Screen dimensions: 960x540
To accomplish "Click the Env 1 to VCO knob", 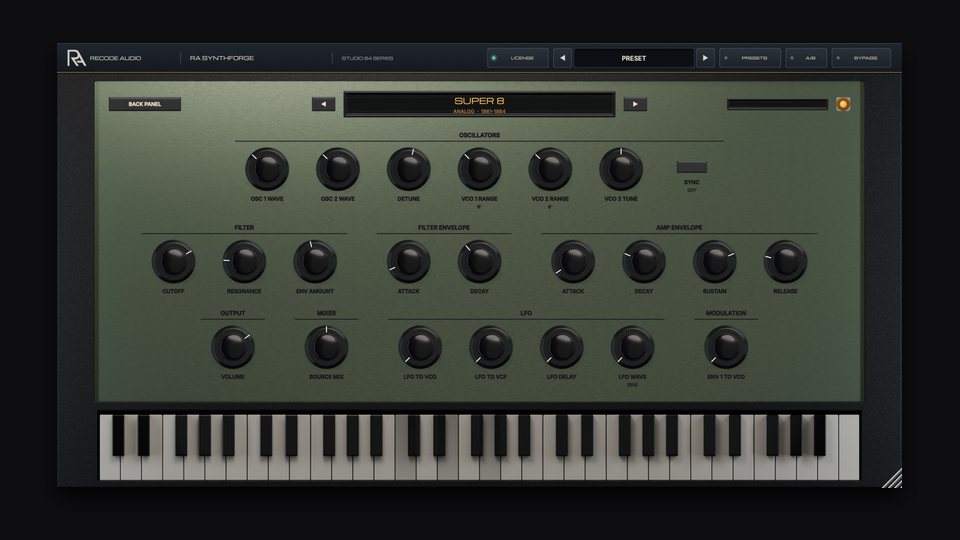I will tap(726, 347).
